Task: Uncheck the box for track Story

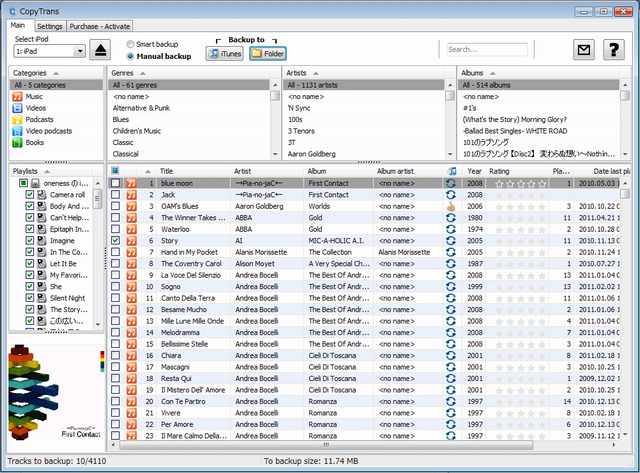Action: coord(116,240)
